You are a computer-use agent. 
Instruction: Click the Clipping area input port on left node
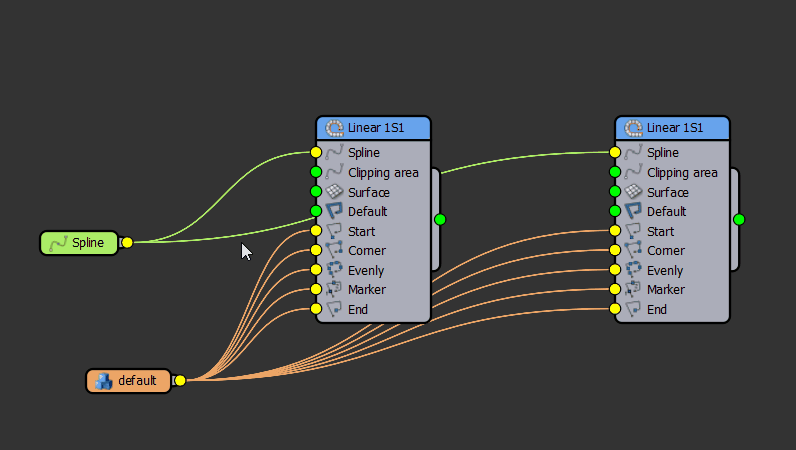point(316,172)
